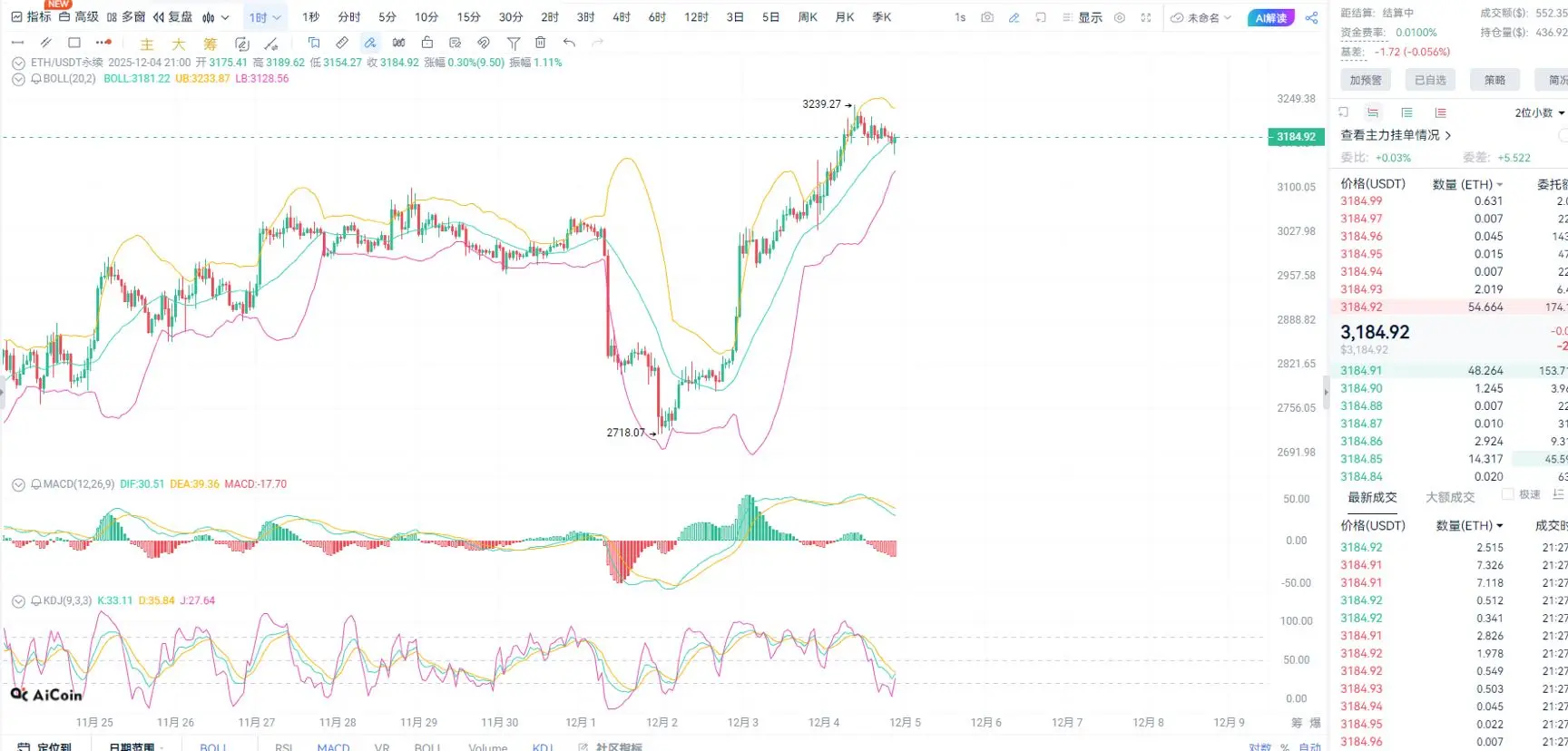Switch to the 4时 timeframe
1568x751 pixels.
coord(622,17)
